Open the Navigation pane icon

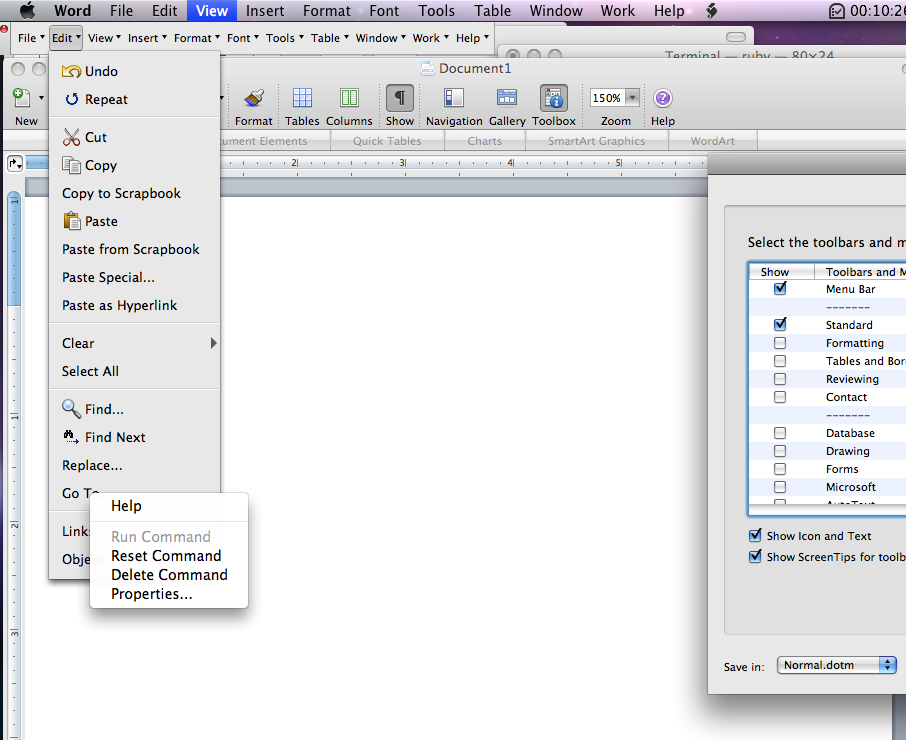454,98
